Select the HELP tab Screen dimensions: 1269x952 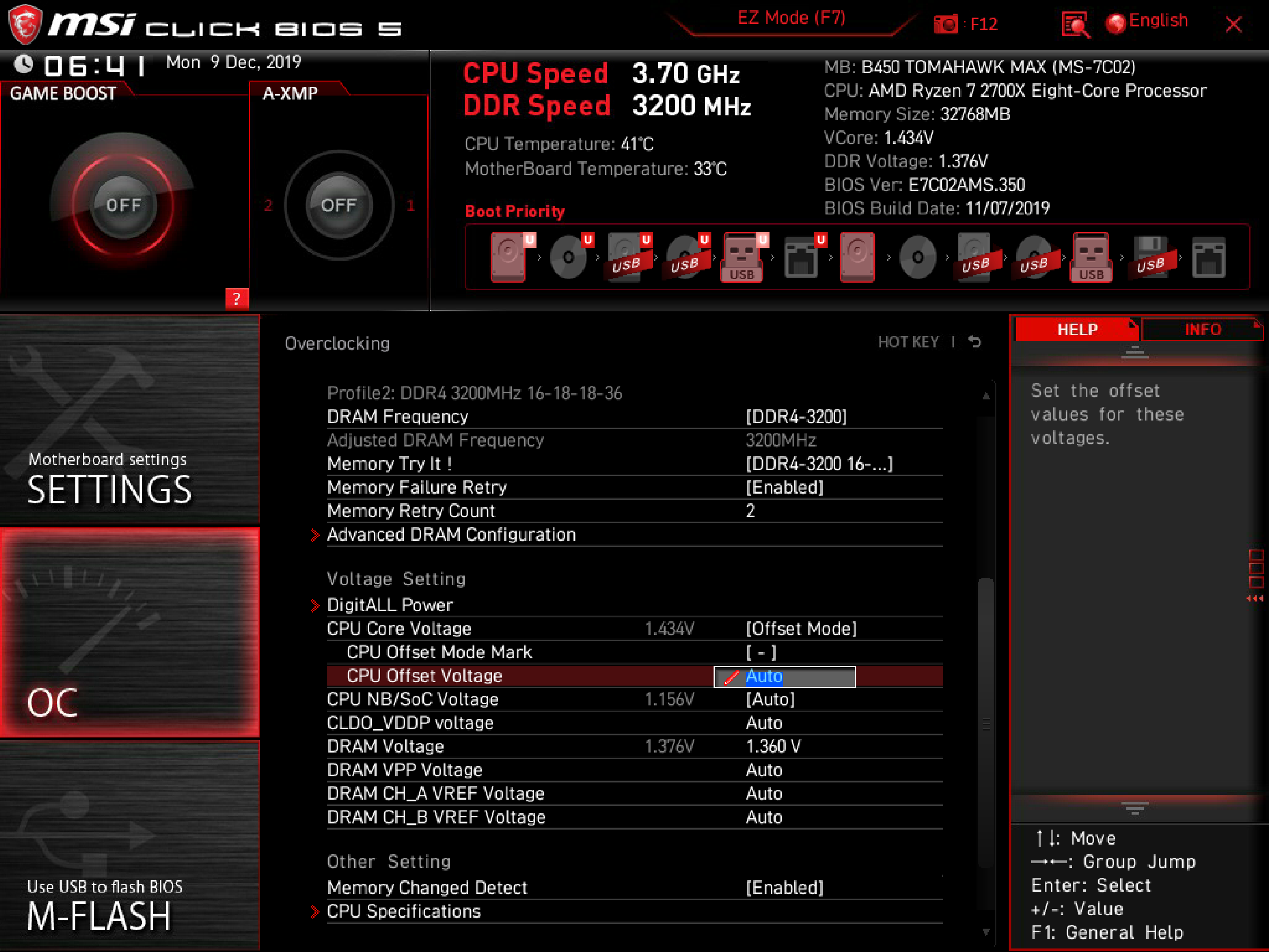[x=1077, y=329]
